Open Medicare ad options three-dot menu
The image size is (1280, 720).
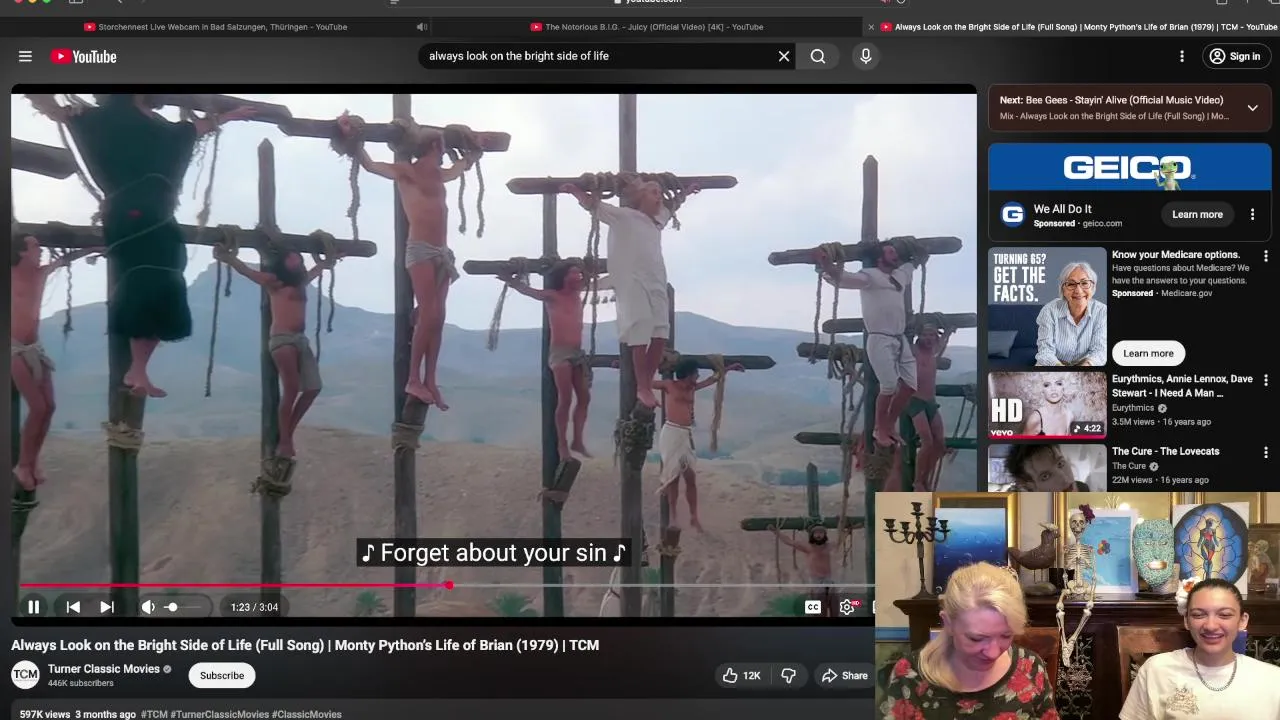click(x=1265, y=257)
